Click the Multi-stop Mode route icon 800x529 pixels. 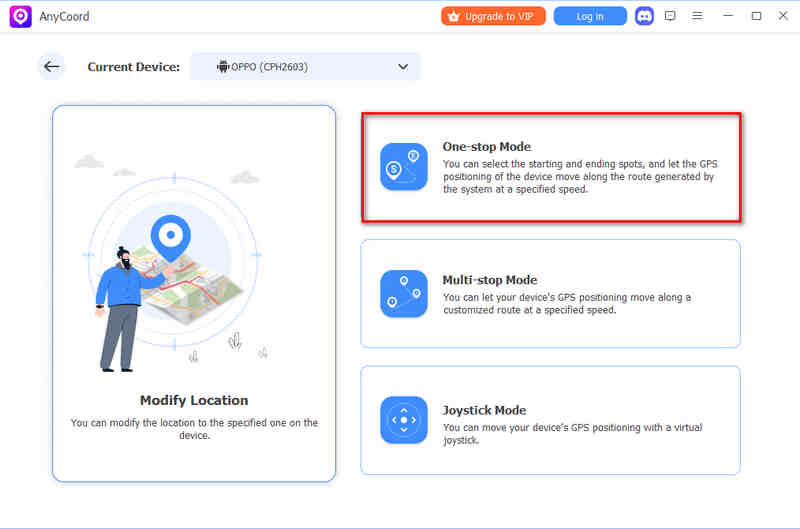[404, 294]
